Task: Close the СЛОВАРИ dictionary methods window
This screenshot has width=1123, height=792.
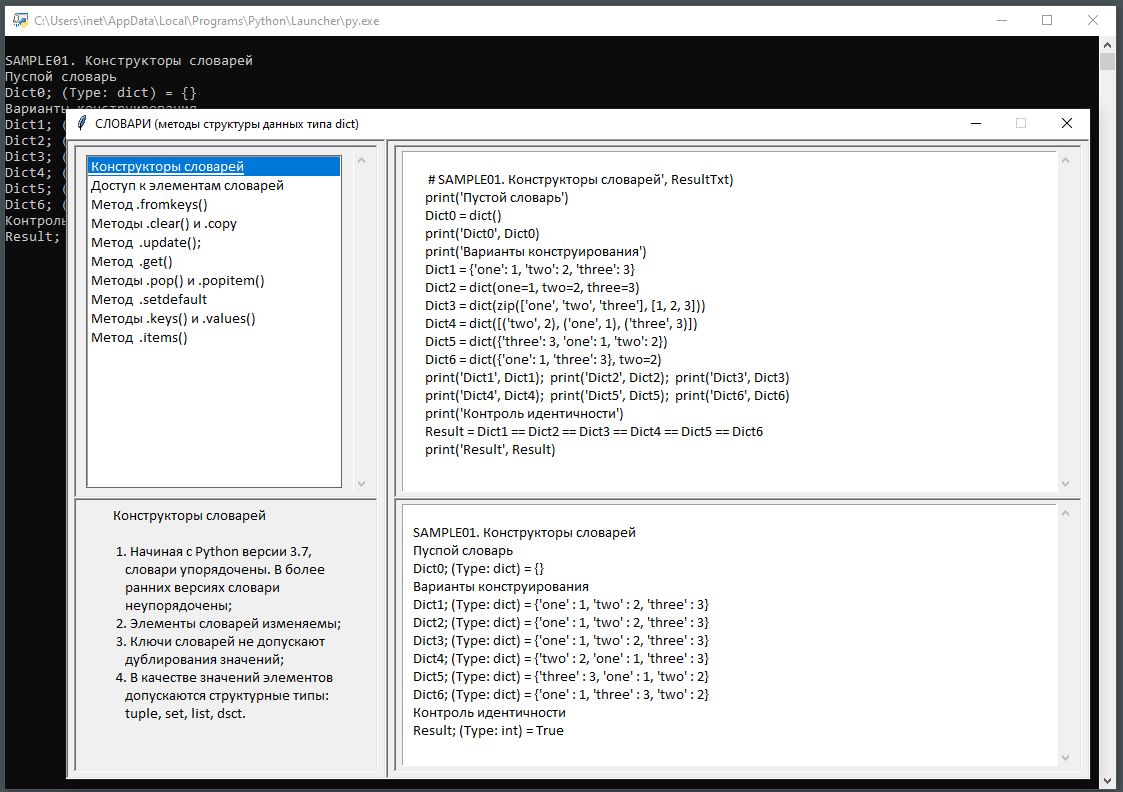Action: (x=1067, y=124)
